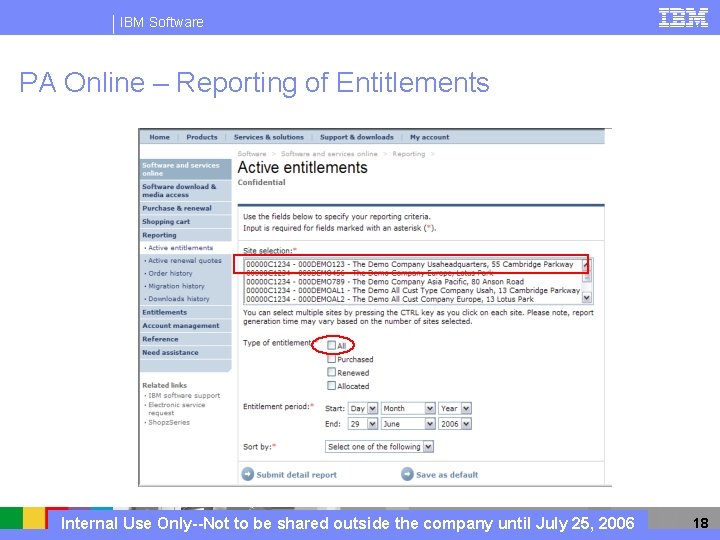Click the Submit detail report link
Viewport: 720px width, 540px height.
coord(296,475)
